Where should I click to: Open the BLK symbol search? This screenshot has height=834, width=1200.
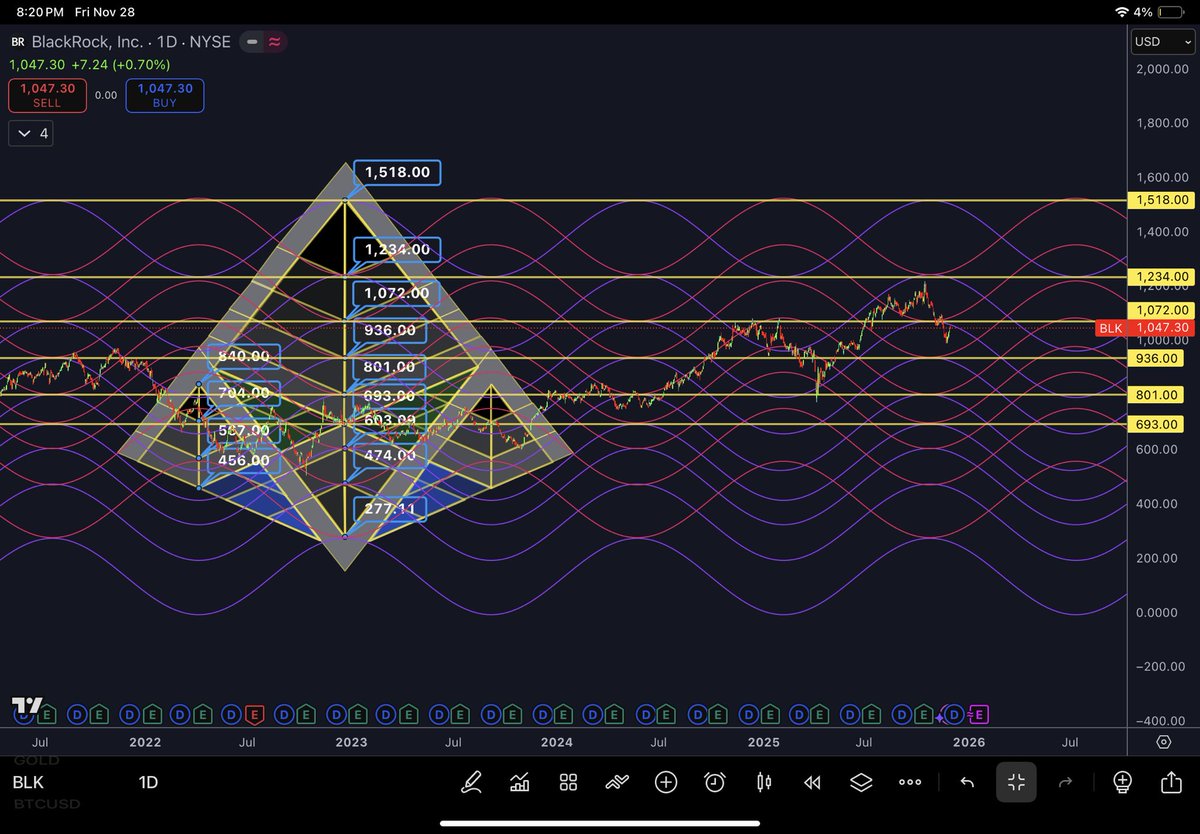(28, 782)
